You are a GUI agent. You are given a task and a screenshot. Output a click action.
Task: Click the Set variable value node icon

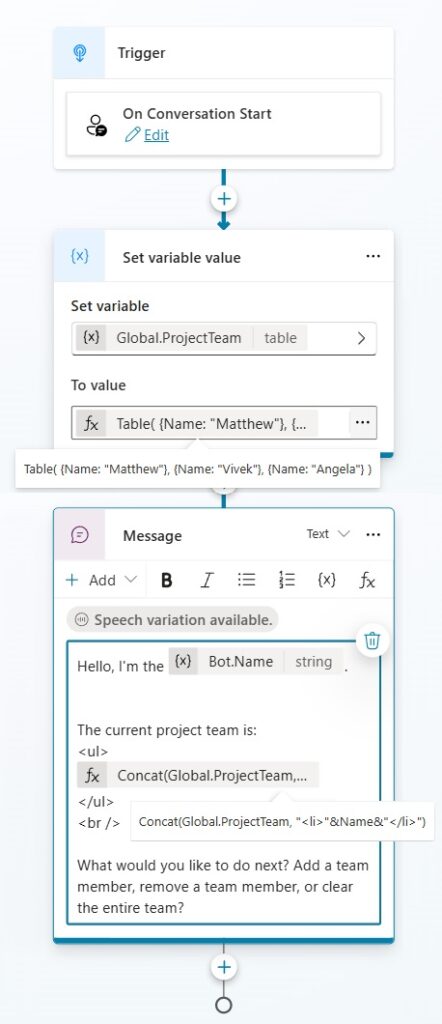point(80,256)
